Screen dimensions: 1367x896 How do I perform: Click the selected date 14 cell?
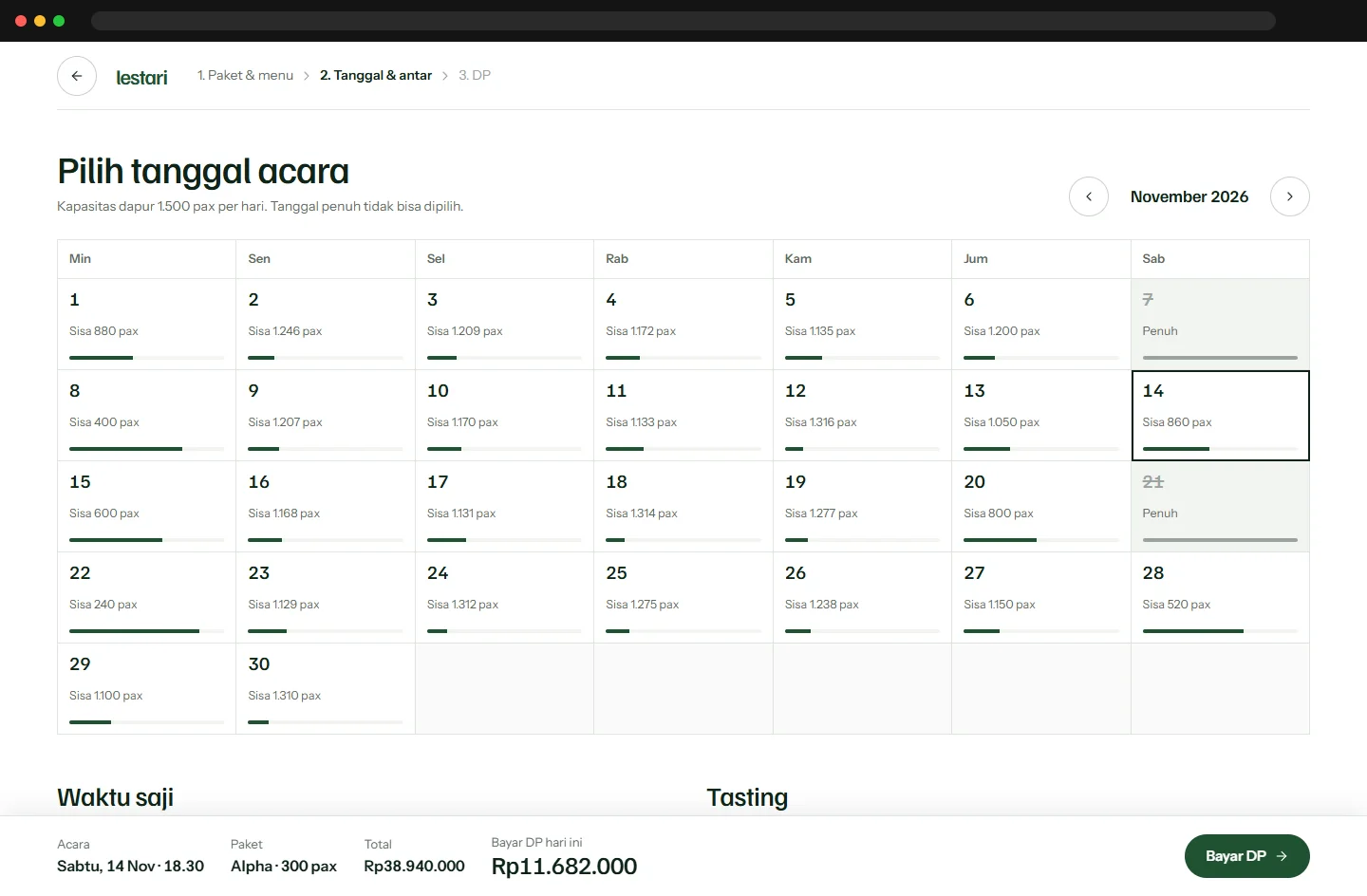(1220, 416)
